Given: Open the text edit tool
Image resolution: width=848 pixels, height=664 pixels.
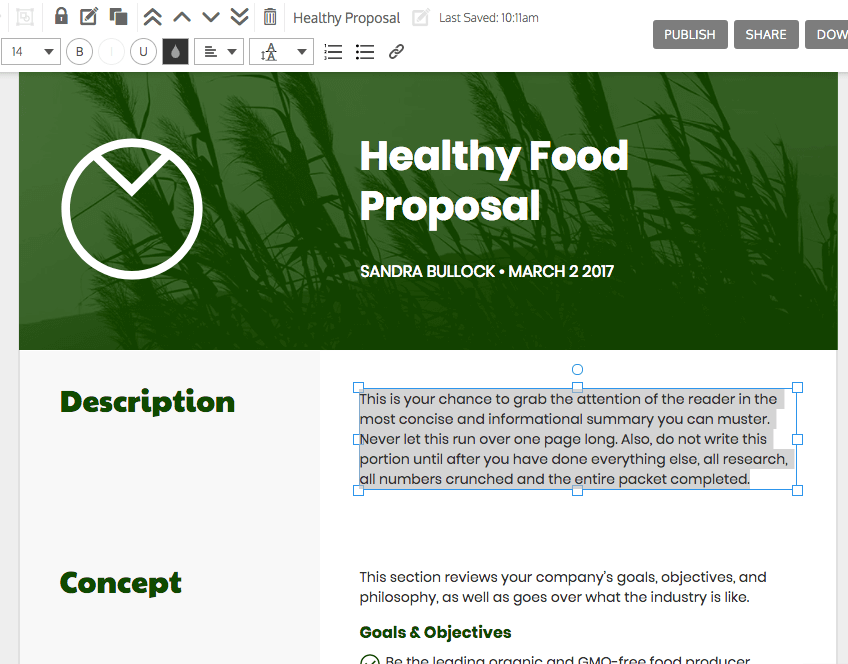Looking at the screenshot, I should 89,16.
